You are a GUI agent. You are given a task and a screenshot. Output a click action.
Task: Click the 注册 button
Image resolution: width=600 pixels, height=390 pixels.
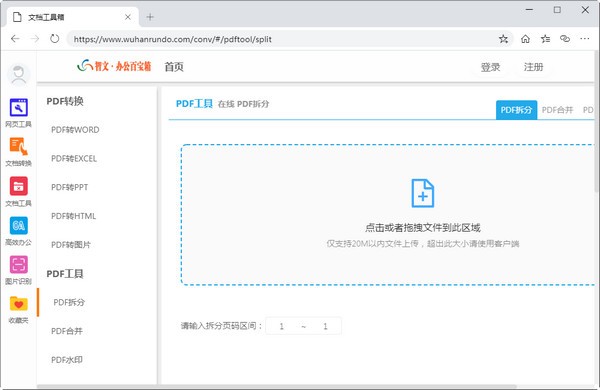(x=533, y=67)
